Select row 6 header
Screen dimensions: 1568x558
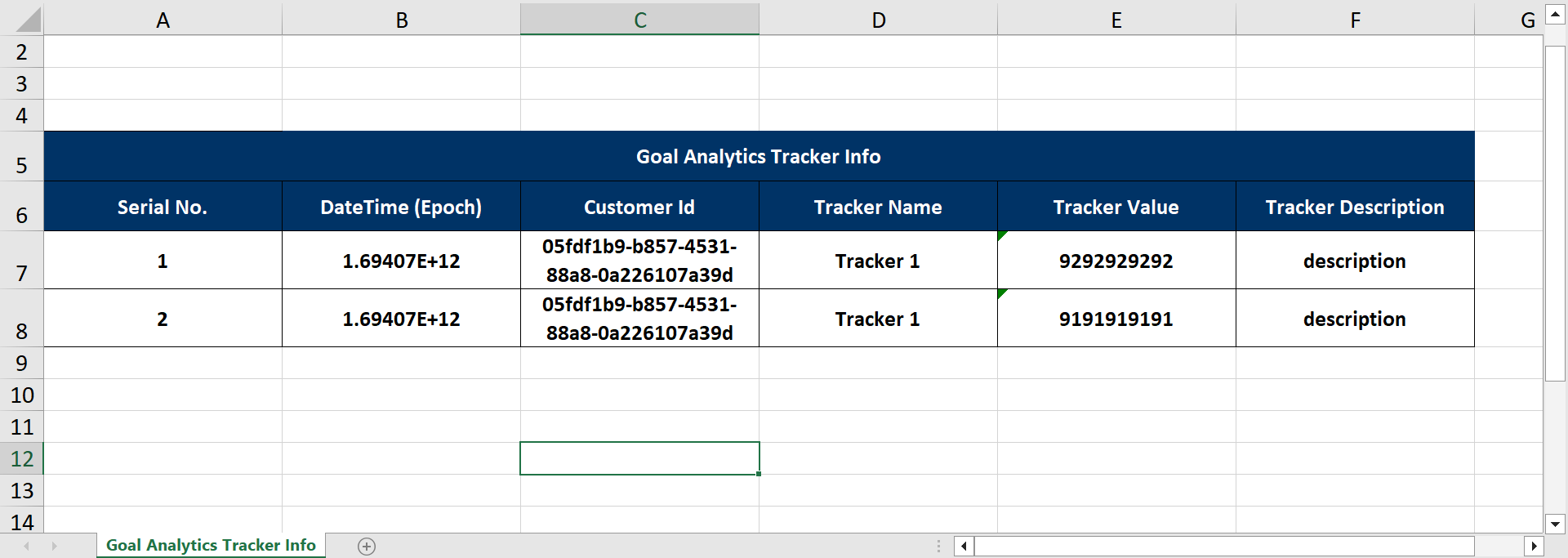pos(22,207)
